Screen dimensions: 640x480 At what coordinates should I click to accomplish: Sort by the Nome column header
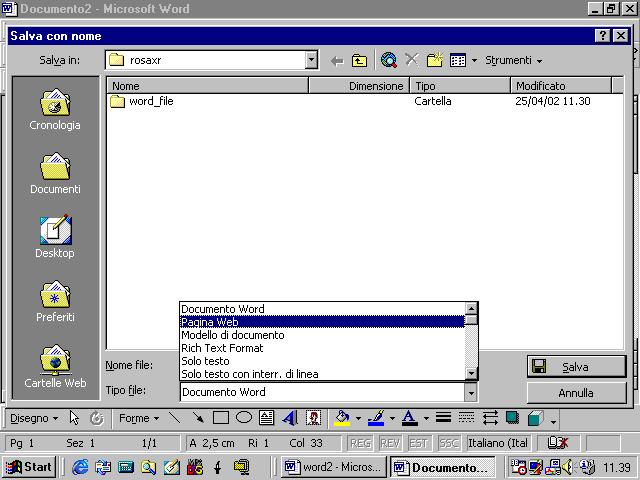click(x=207, y=86)
